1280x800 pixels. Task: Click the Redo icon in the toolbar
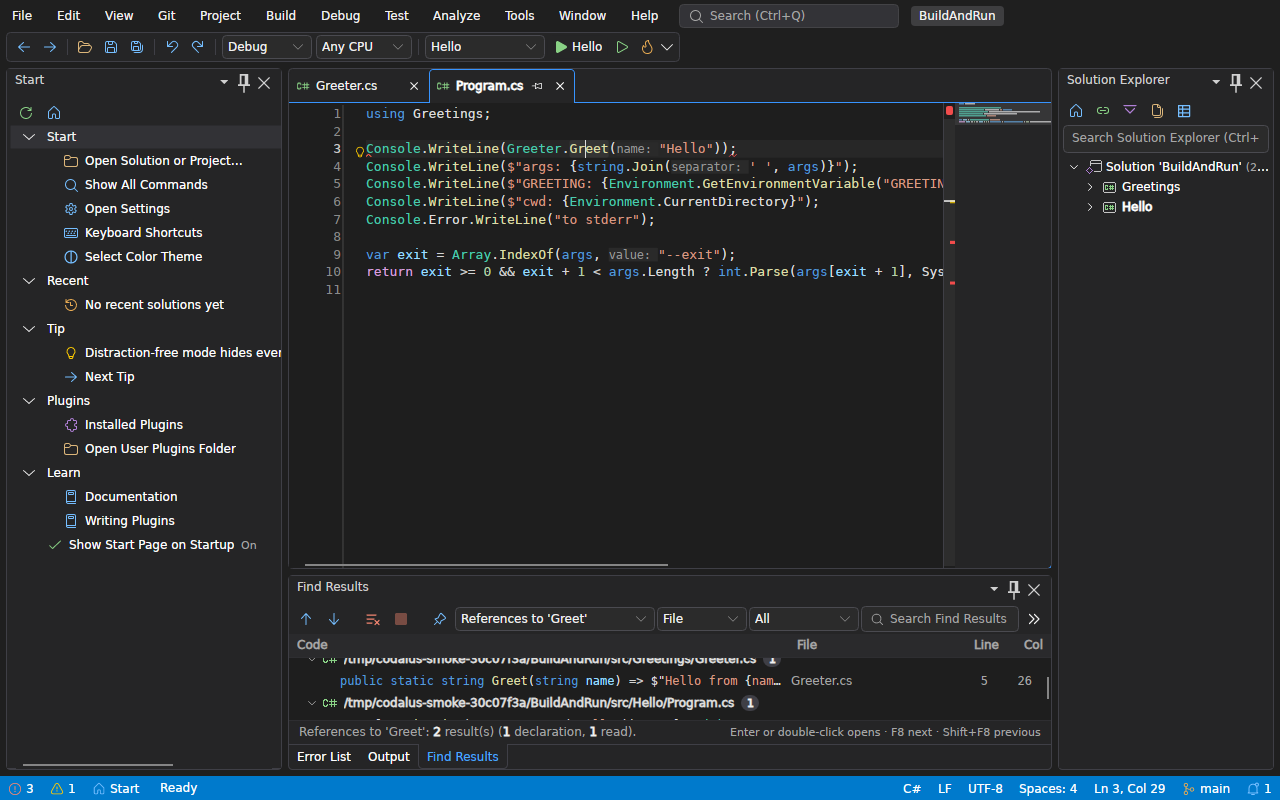coord(198,47)
